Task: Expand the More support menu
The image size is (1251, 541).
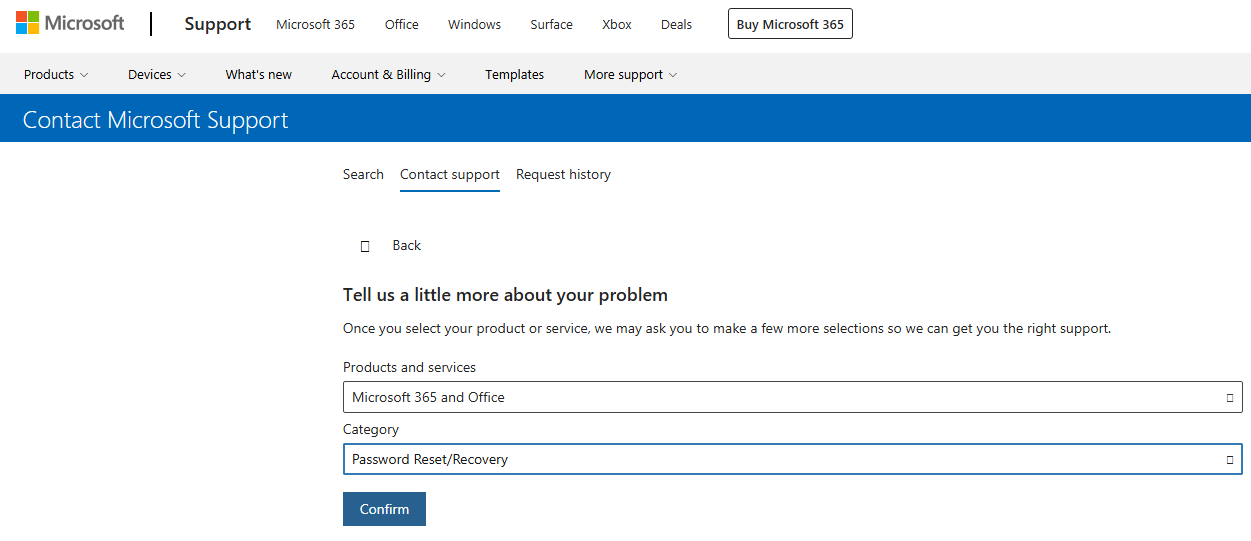Action: 630,75
